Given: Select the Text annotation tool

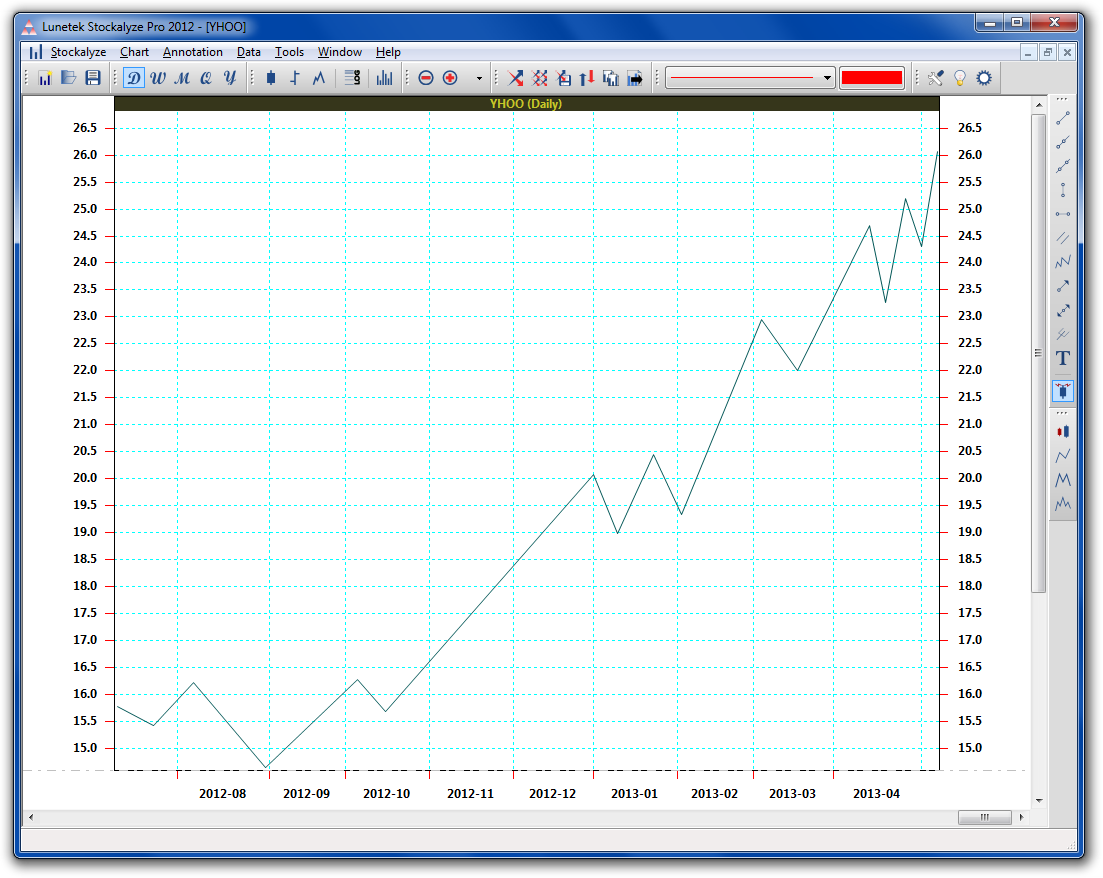Looking at the screenshot, I should click(x=1063, y=358).
